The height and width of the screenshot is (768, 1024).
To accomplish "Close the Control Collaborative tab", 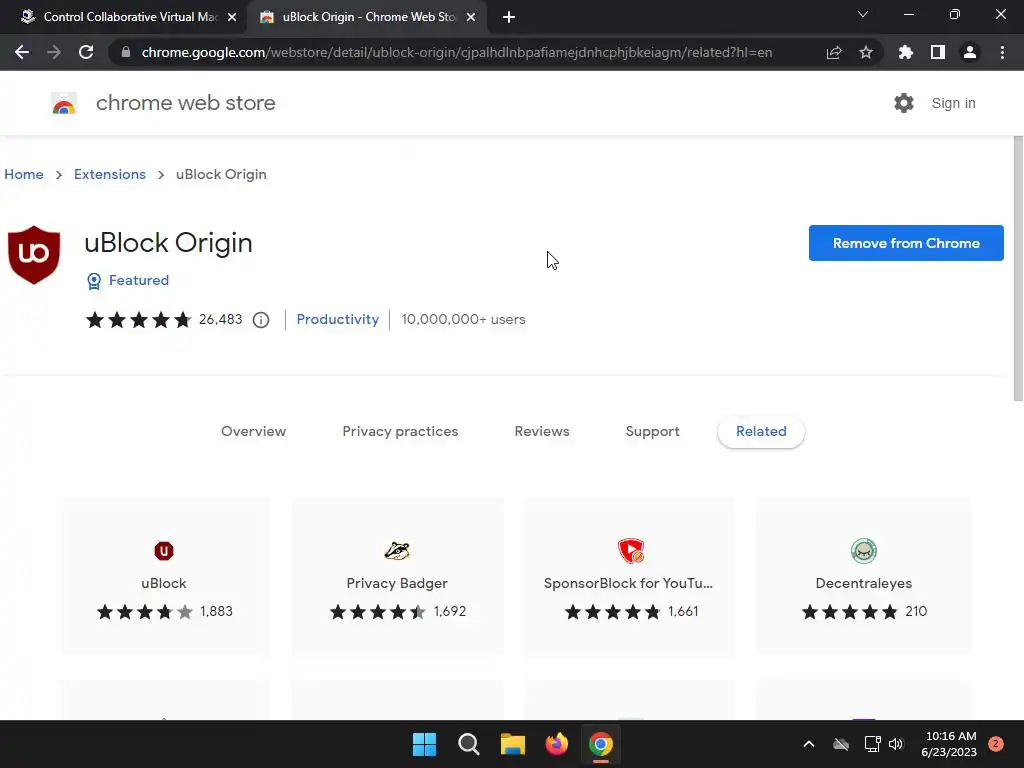I will coord(232,17).
